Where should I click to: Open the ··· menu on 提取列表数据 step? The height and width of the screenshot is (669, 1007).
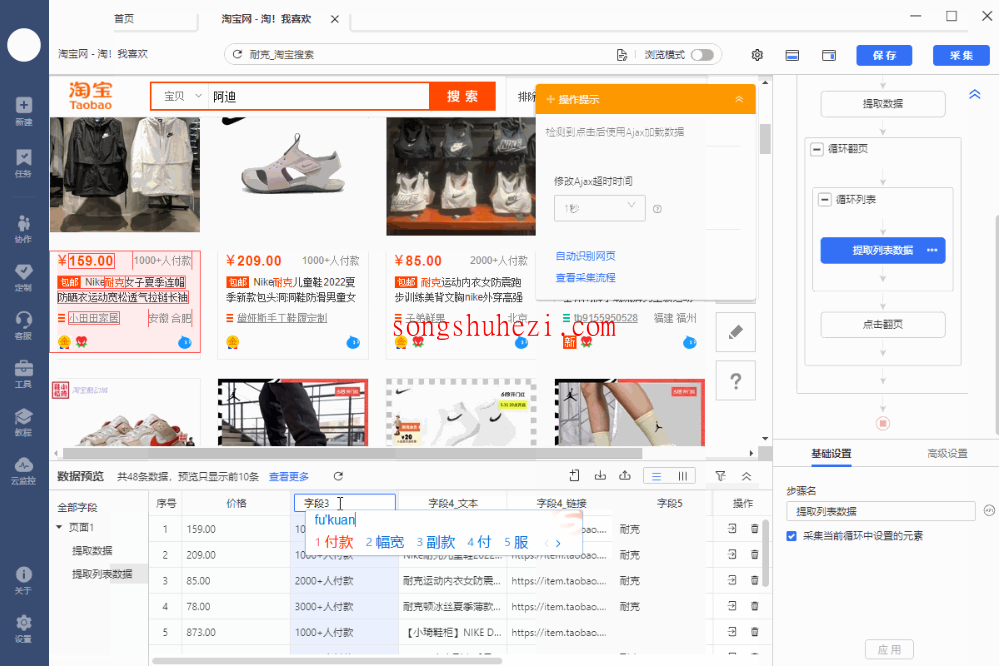click(x=932, y=250)
